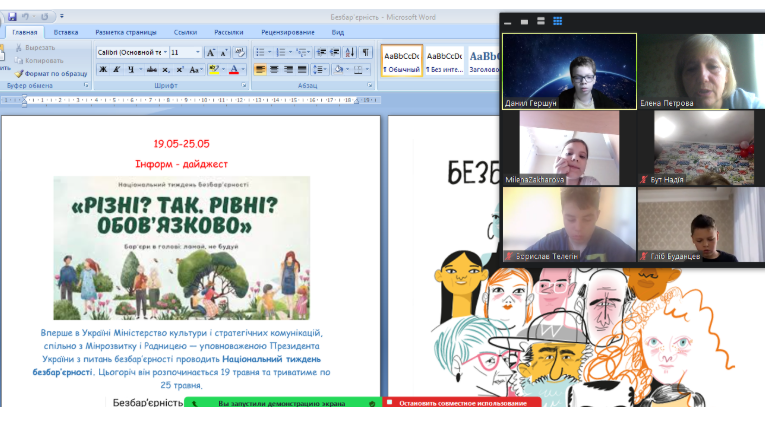
Task: Toggle strikethrough formatting
Action: click(152, 70)
